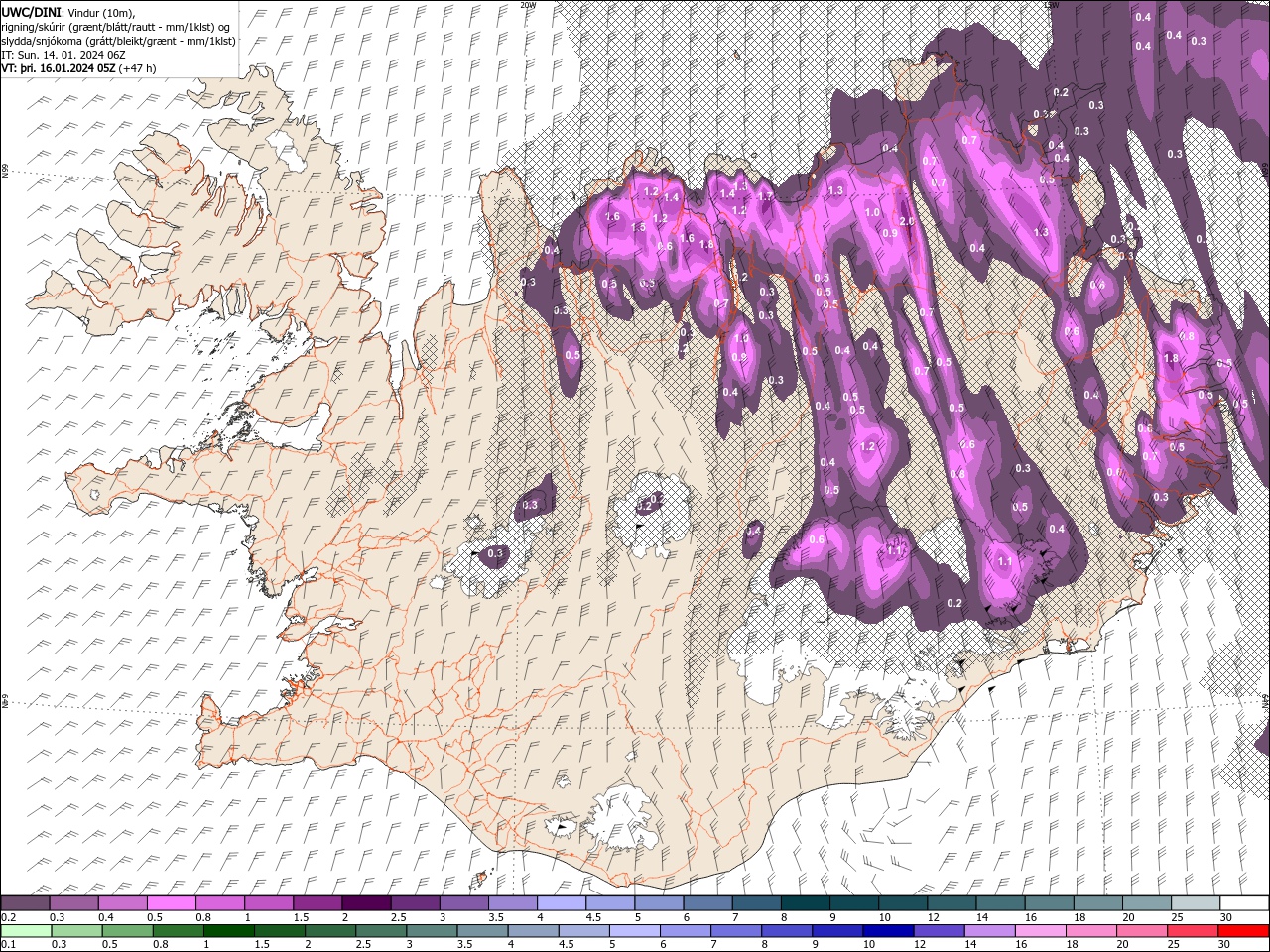Screen dimensions: 1270x952
Task: Click the 1.7 snowfall value on the map
Action: [x=765, y=196]
